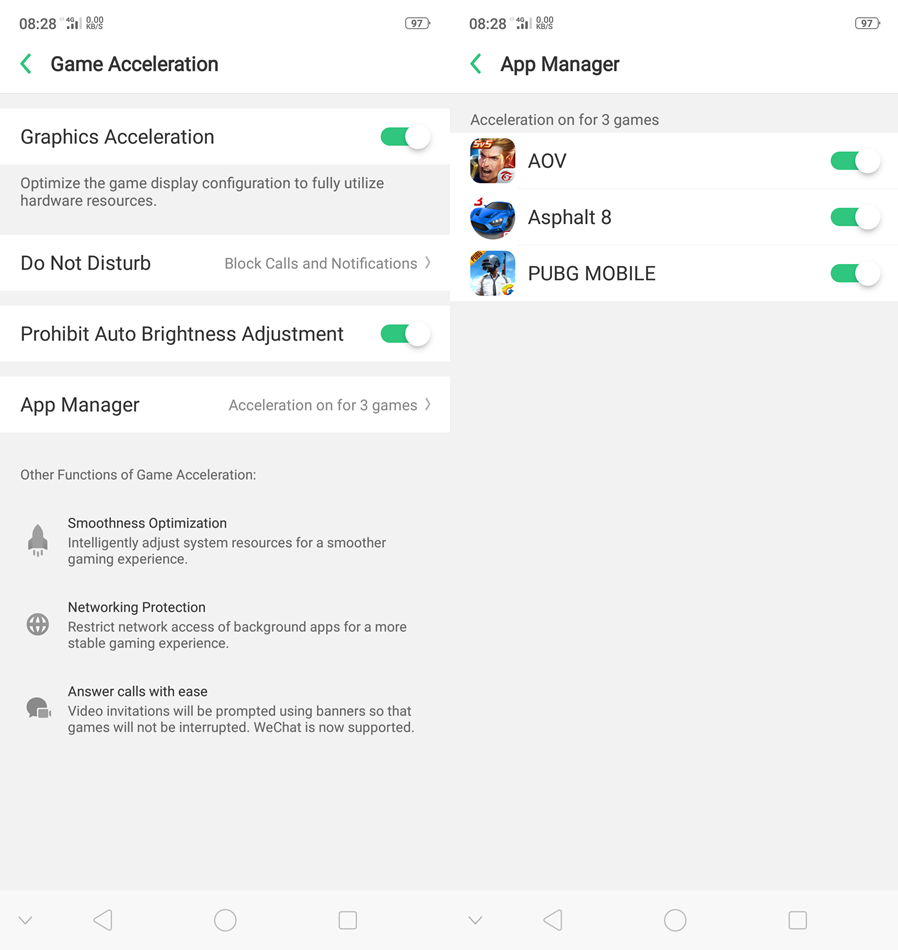Image resolution: width=898 pixels, height=950 pixels.
Task: Tap the Networking Protection globe icon
Action: point(38,624)
